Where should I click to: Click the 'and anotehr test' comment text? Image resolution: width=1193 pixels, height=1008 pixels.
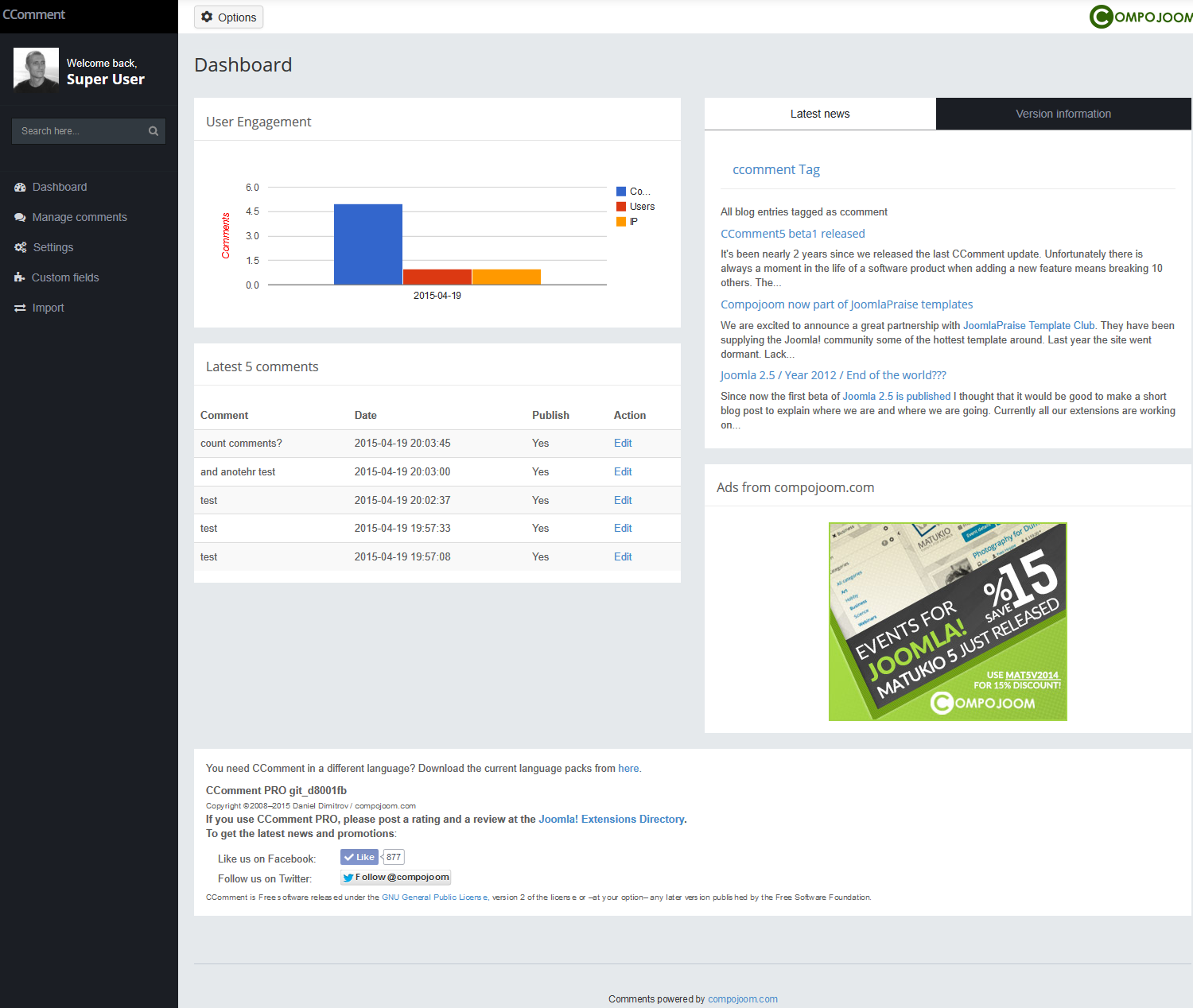click(238, 472)
